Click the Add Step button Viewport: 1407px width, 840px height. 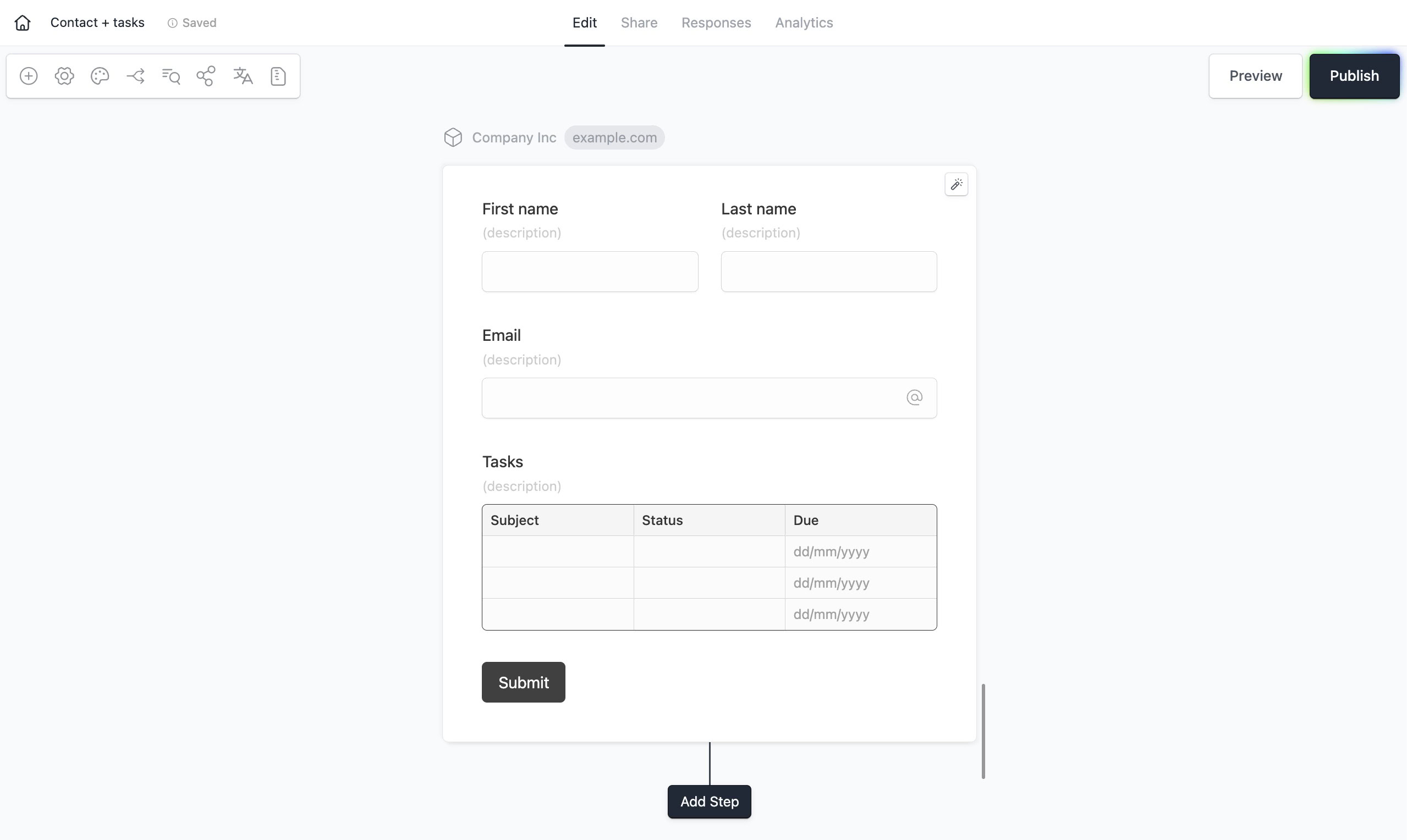click(709, 801)
